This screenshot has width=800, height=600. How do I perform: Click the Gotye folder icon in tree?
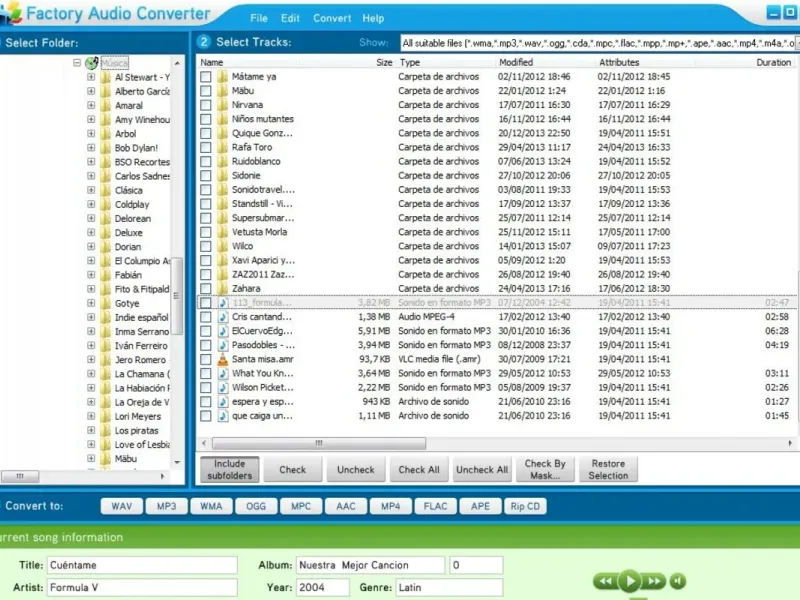[x=106, y=304]
